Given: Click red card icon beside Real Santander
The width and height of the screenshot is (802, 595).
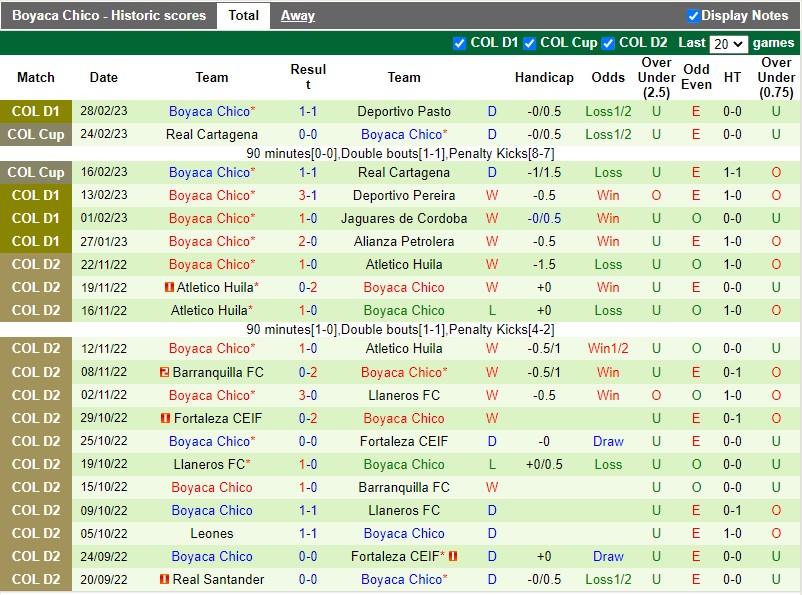Looking at the screenshot, I should pos(163,579).
